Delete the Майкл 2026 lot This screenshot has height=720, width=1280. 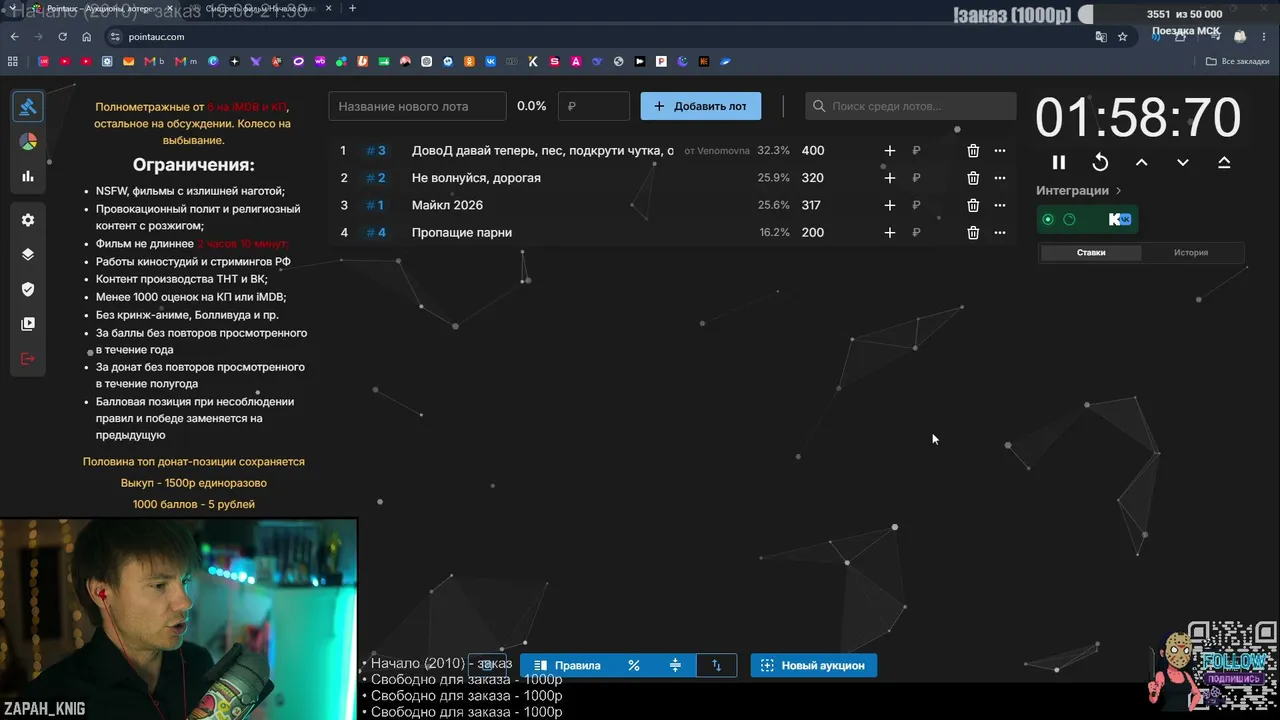973,205
